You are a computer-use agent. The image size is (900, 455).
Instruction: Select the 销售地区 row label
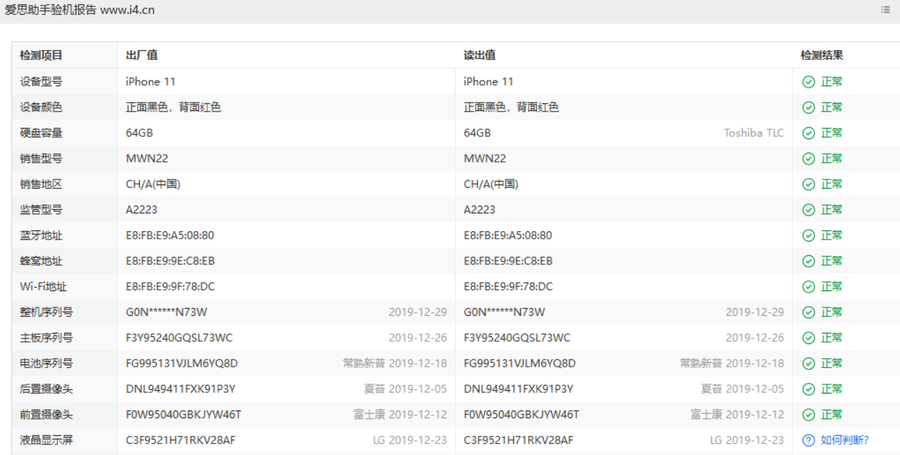click(x=41, y=184)
